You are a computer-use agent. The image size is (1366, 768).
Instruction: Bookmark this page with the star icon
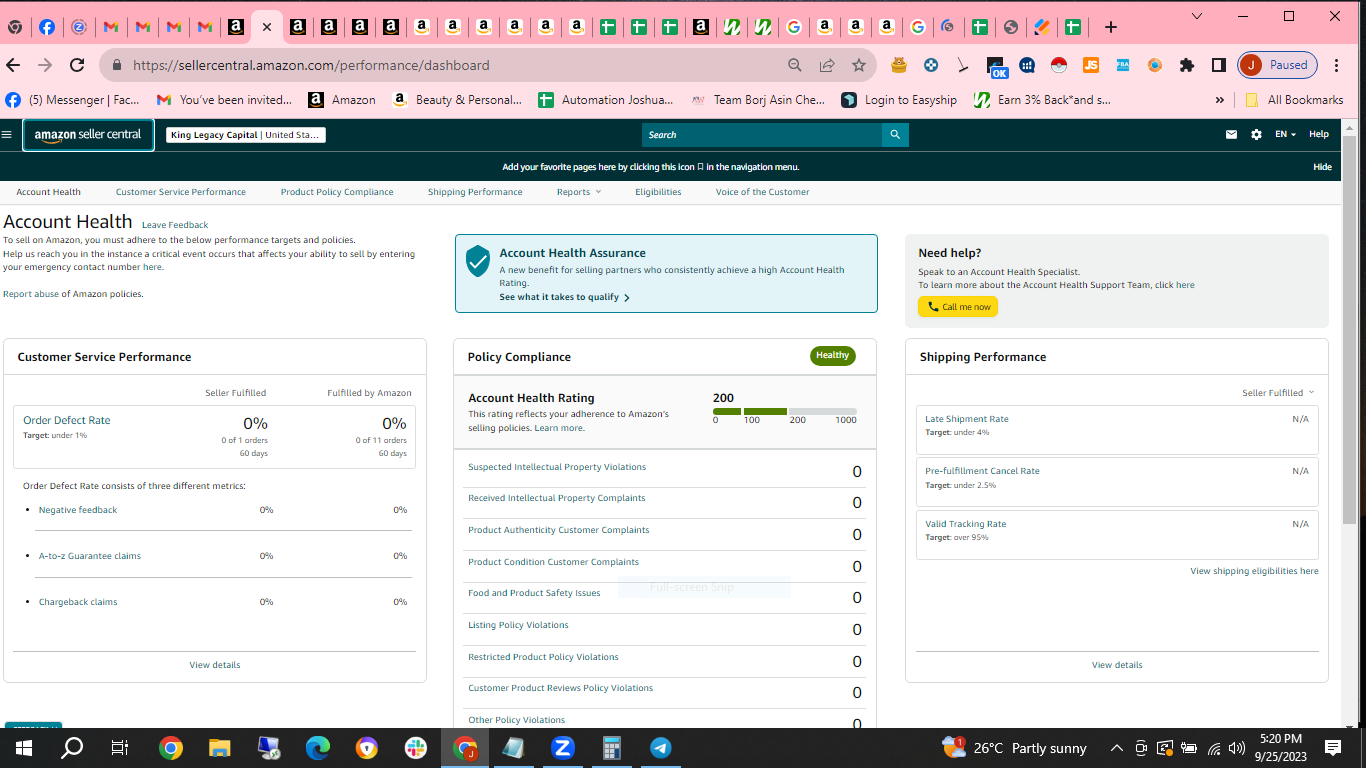pos(859,65)
